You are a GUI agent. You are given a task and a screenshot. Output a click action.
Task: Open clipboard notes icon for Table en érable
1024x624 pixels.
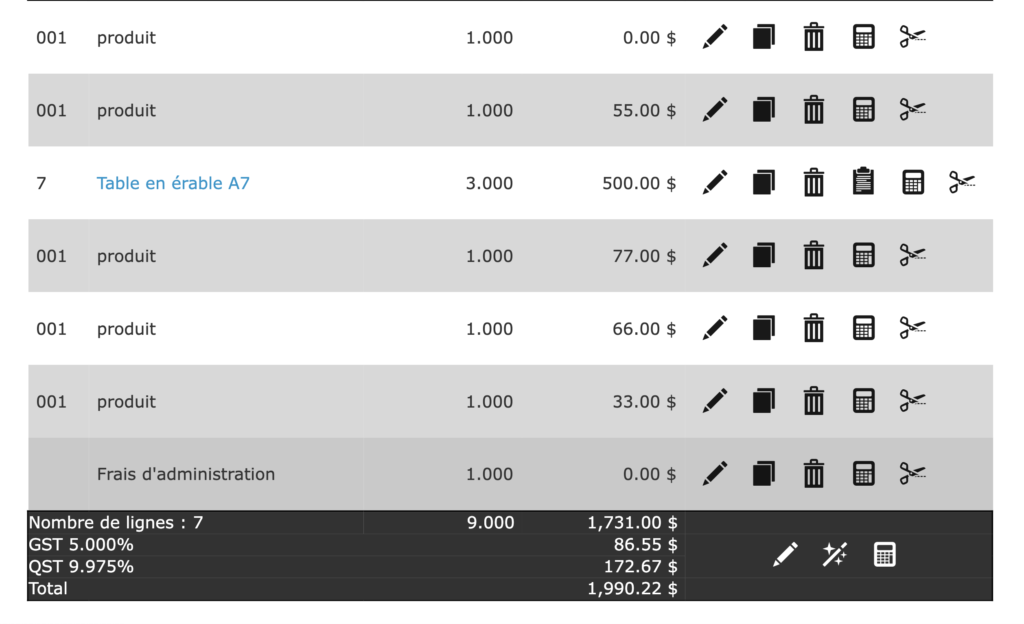pyautogui.click(x=864, y=183)
